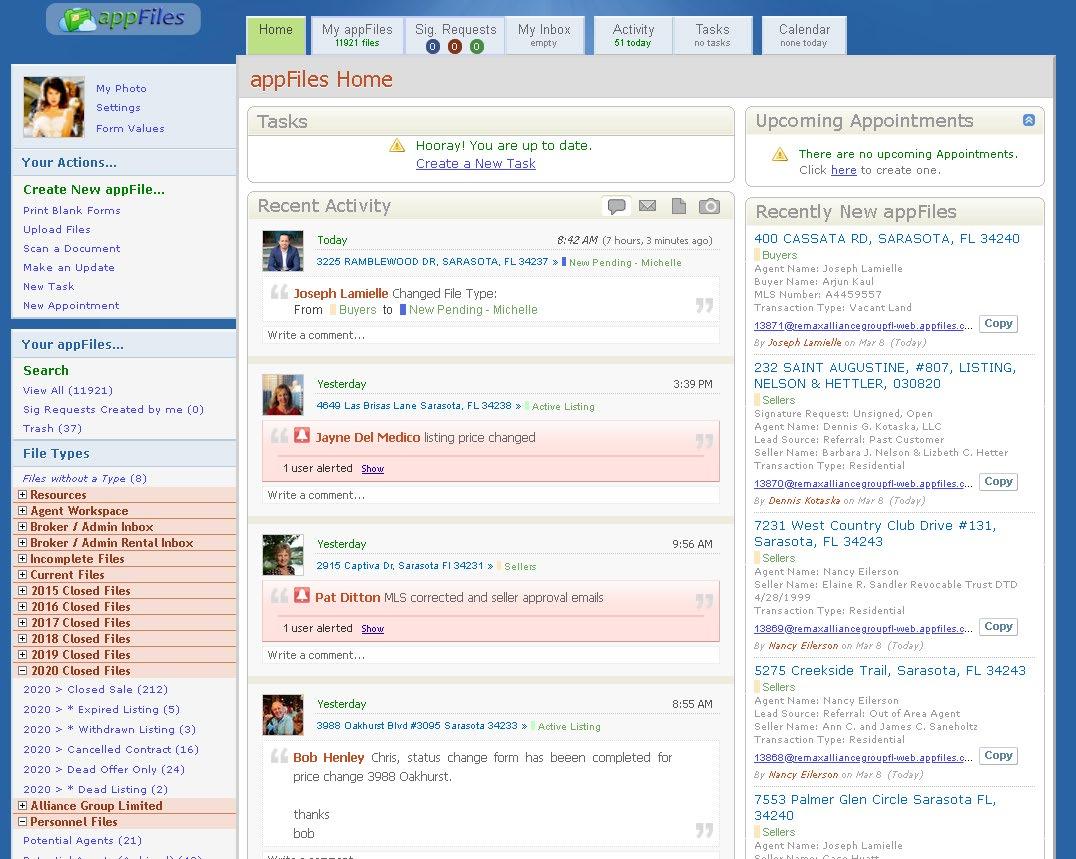Write a comment on Pat Ditton's post

pyautogui.click(x=491, y=655)
